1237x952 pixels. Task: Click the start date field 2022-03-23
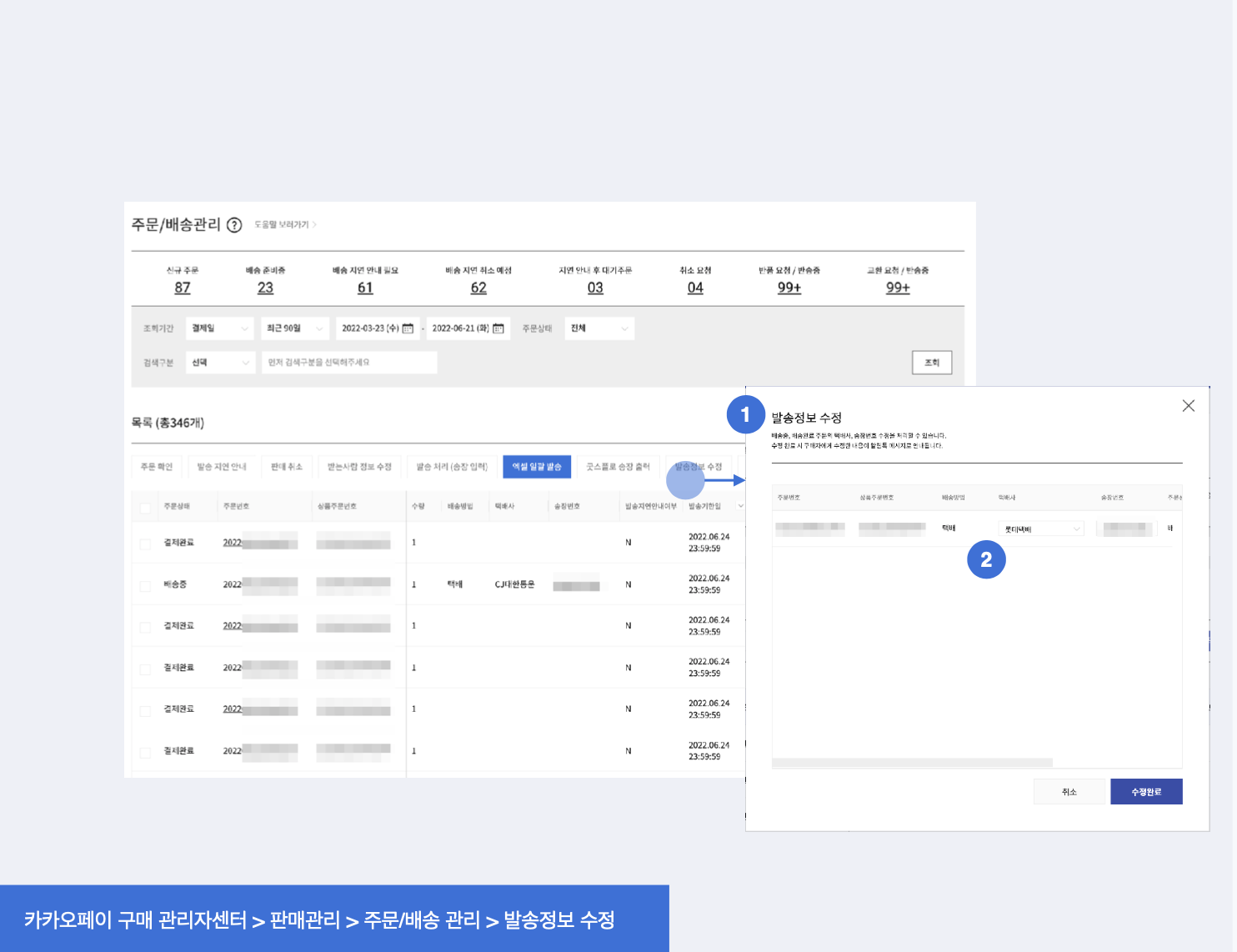[x=378, y=328]
